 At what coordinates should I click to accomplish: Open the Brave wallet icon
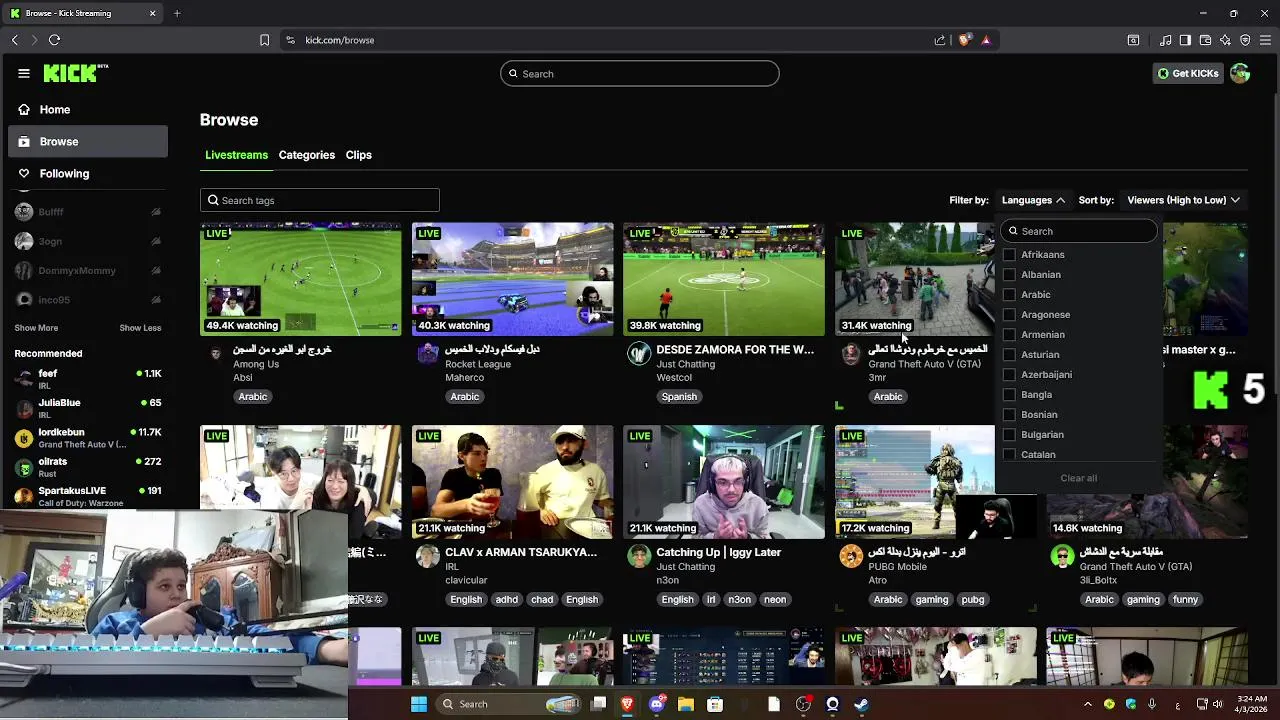click(1205, 40)
